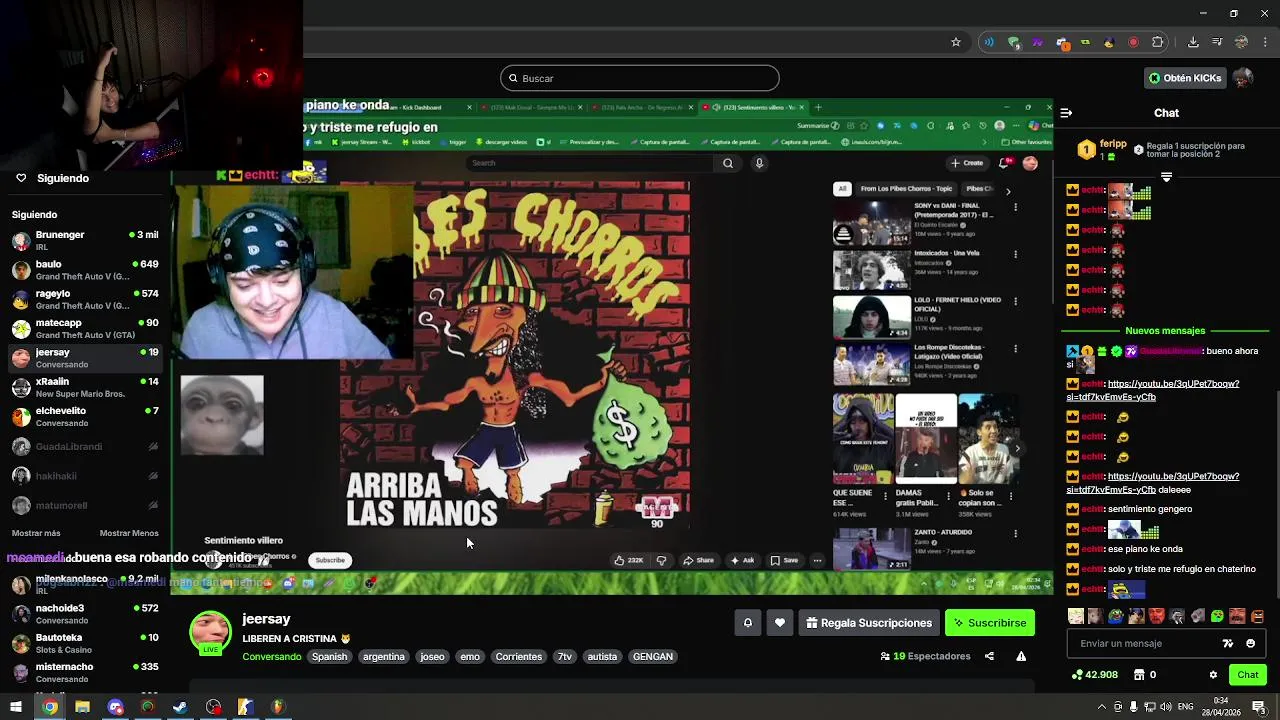Open chat settings gear icon
Image resolution: width=1280 pixels, height=720 pixels.
click(x=1213, y=675)
